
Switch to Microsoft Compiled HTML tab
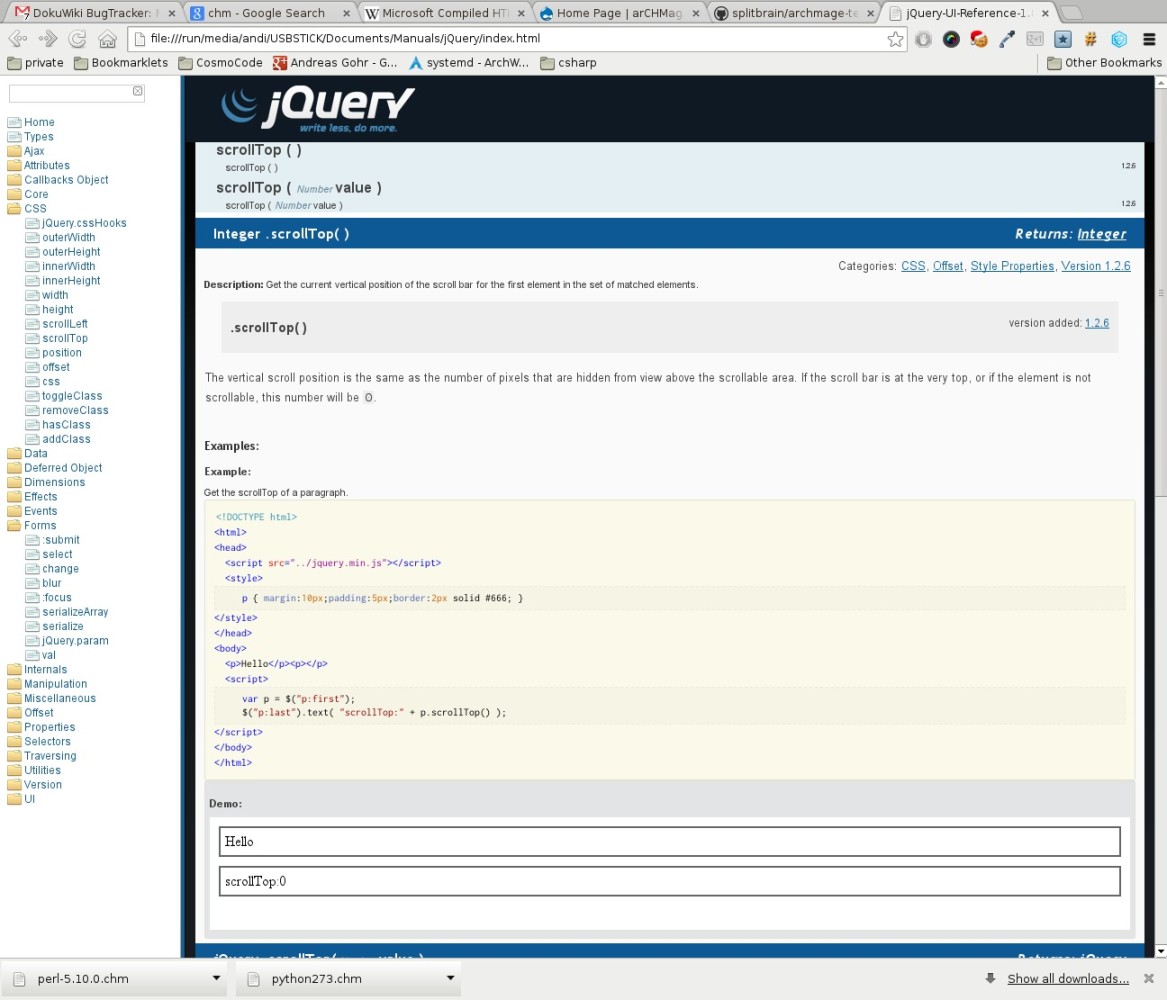click(445, 13)
